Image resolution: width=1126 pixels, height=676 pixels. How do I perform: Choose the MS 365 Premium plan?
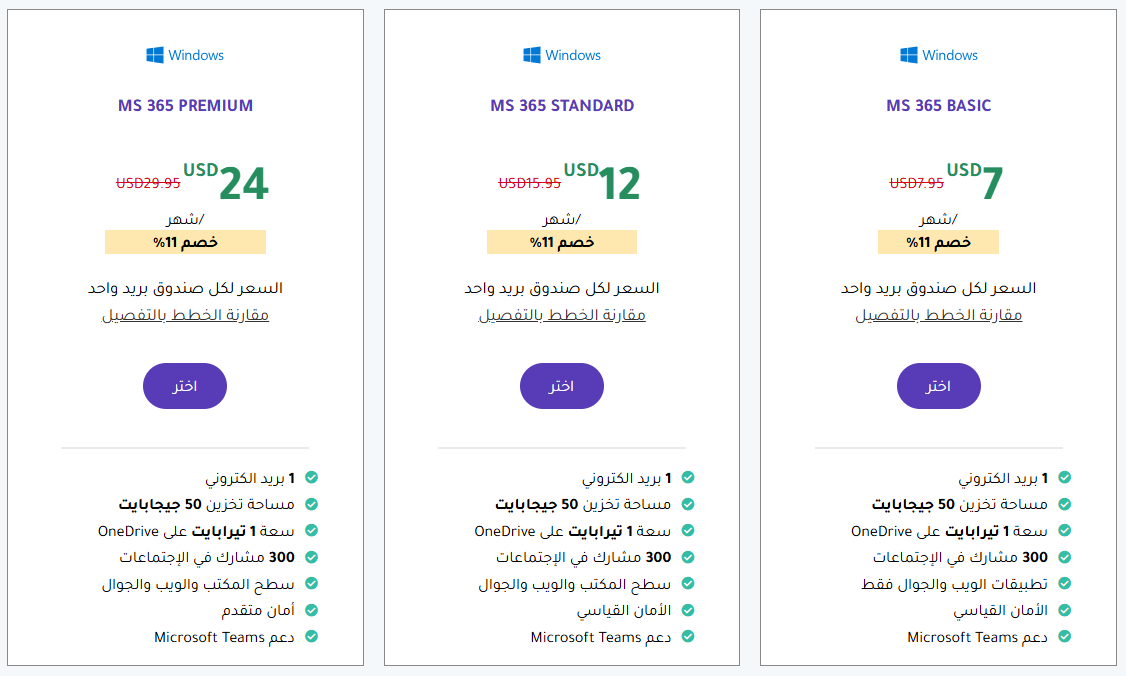(x=185, y=386)
